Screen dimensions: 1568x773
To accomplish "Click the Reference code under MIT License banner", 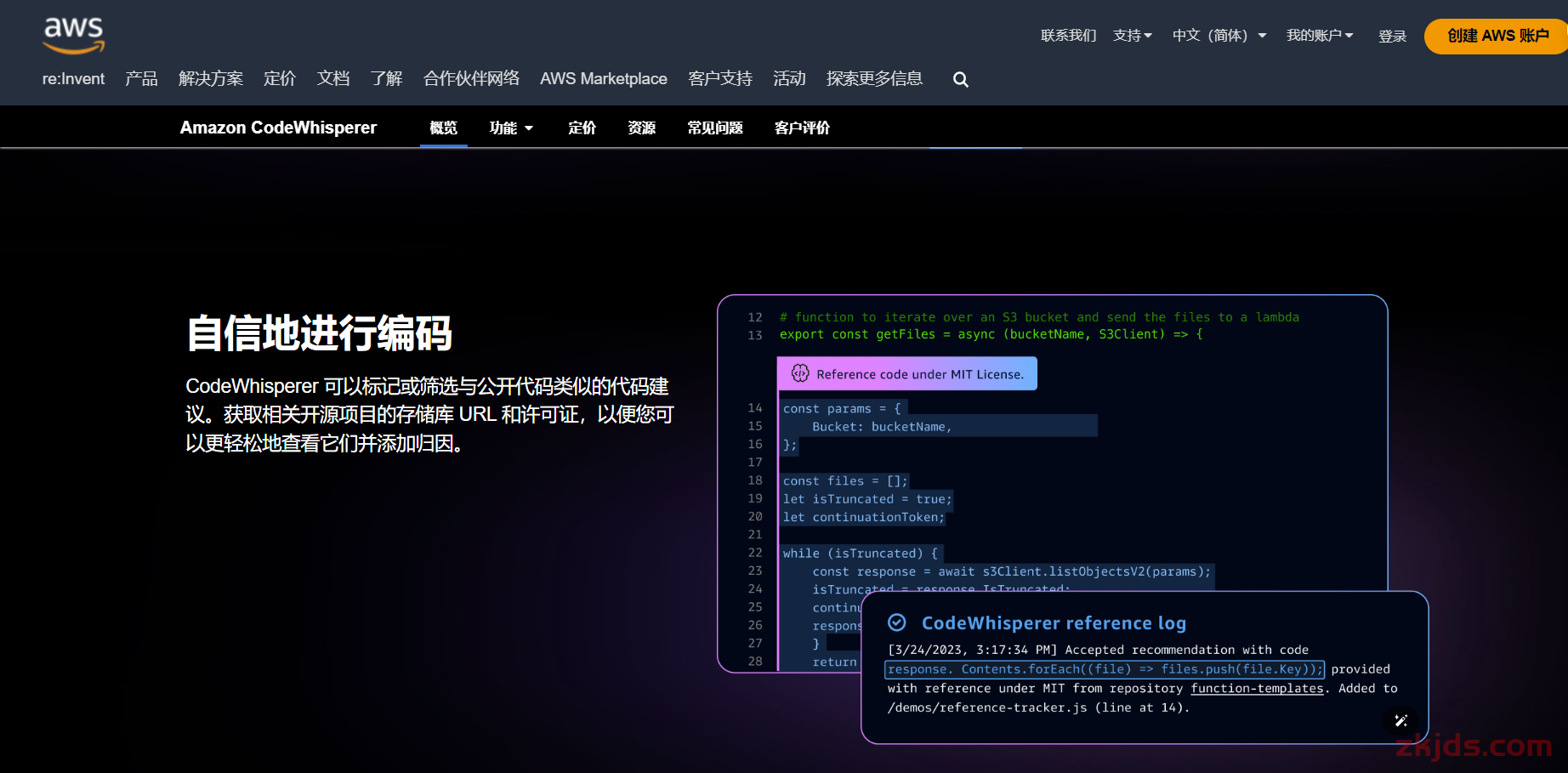I will [907, 373].
